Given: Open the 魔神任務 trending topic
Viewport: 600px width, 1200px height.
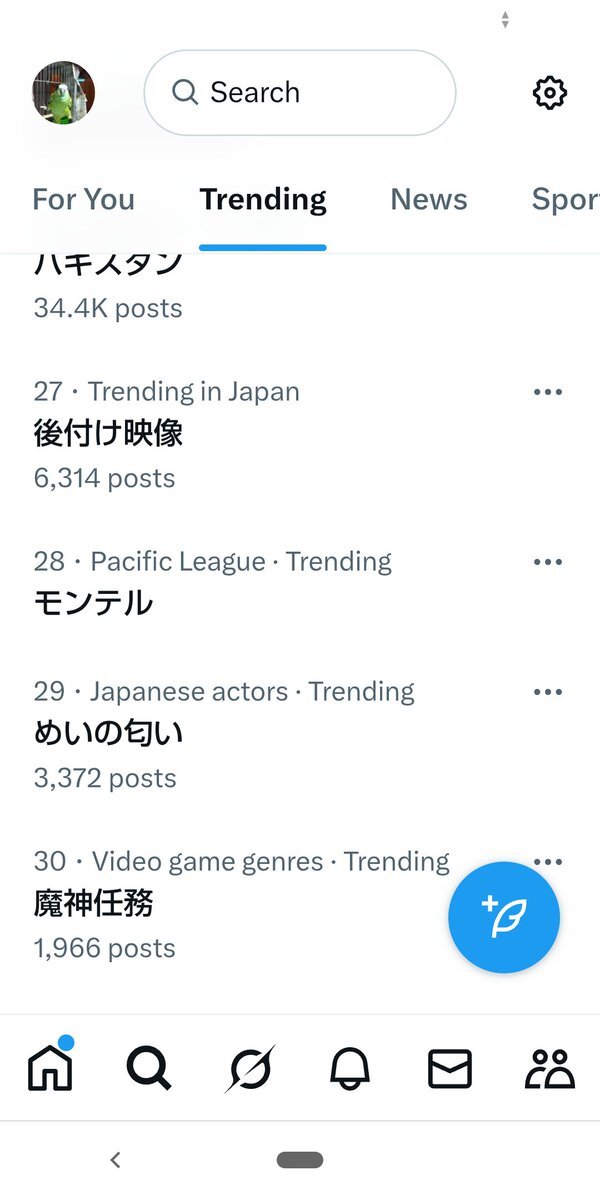Looking at the screenshot, I should point(94,904).
